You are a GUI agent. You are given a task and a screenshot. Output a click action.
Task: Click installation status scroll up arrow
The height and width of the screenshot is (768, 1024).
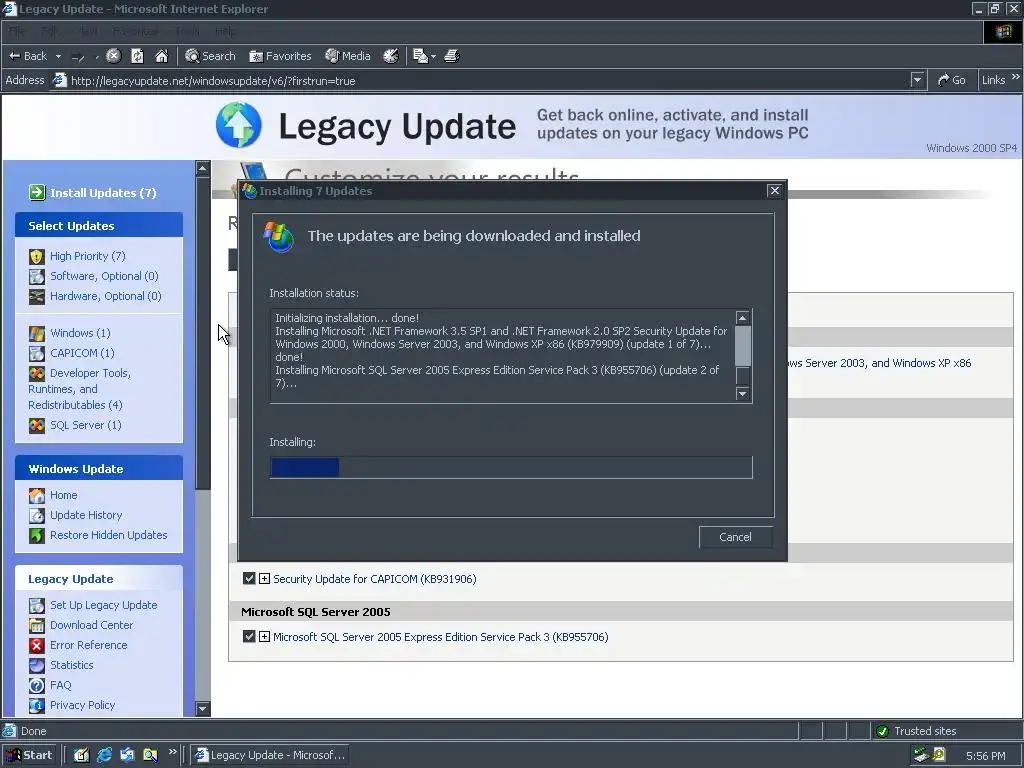743,317
